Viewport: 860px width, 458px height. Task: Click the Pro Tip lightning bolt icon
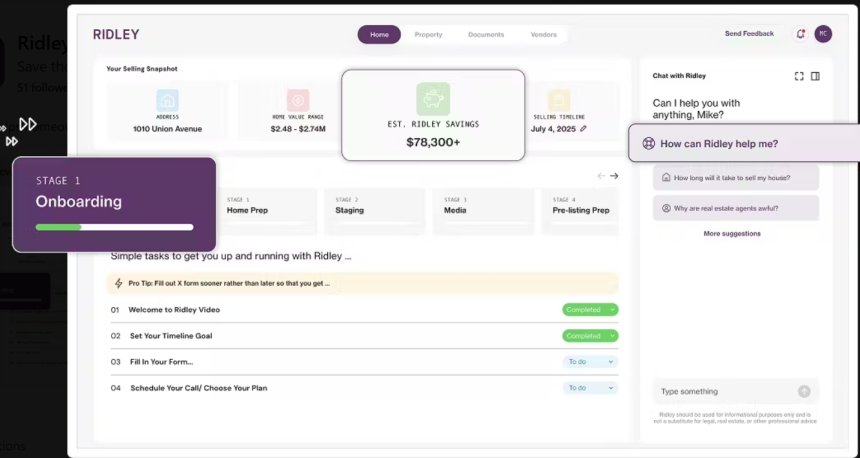coord(118,284)
